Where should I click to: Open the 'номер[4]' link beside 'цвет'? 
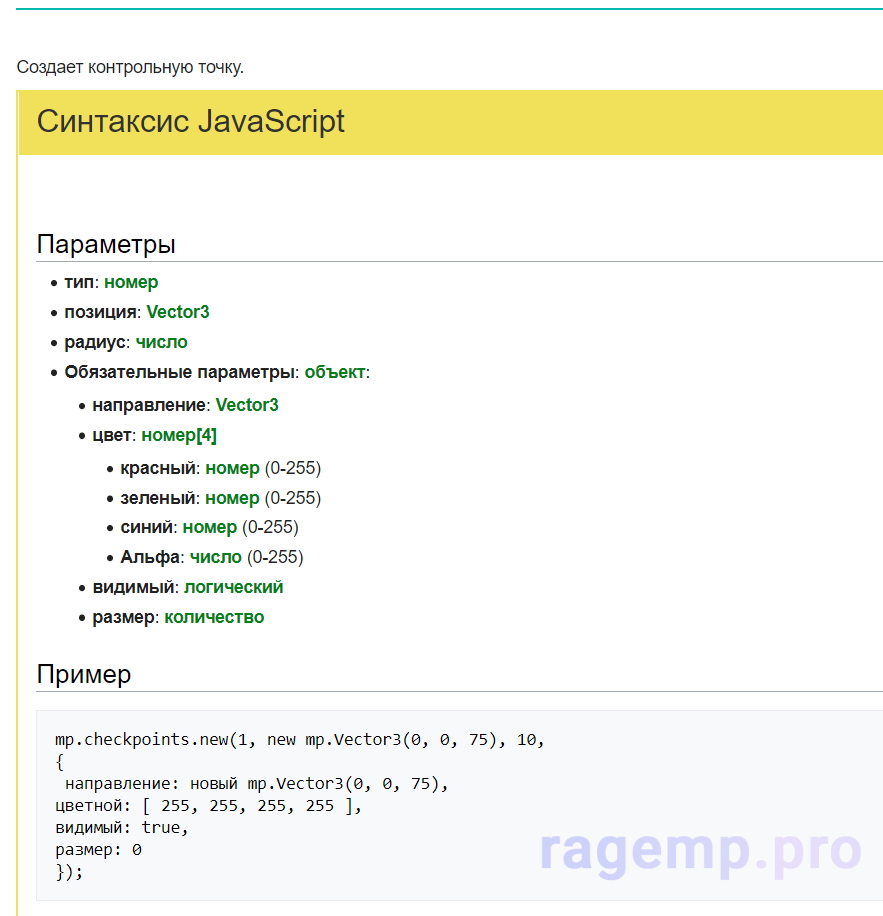179,435
